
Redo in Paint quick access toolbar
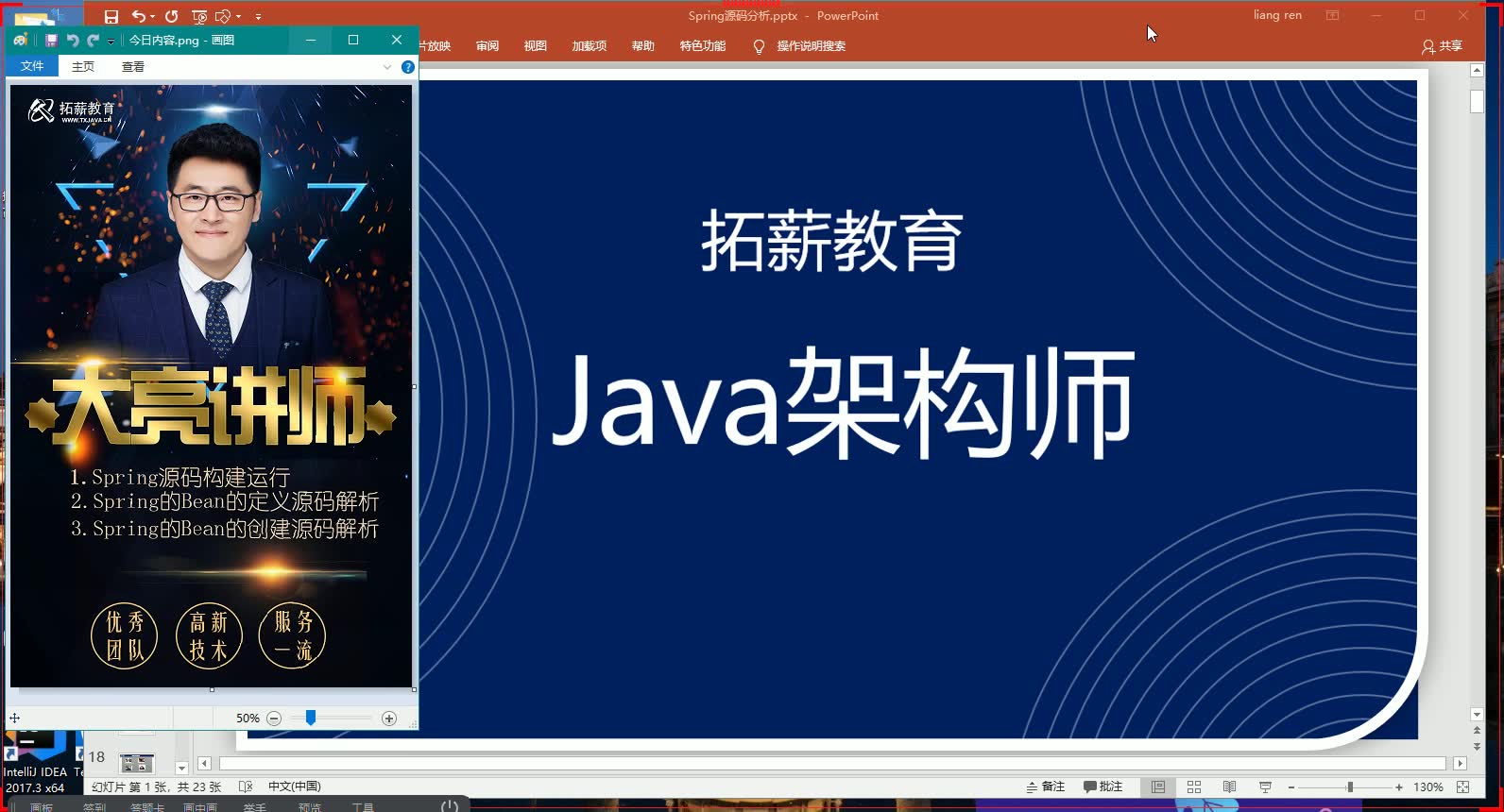point(92,40)
